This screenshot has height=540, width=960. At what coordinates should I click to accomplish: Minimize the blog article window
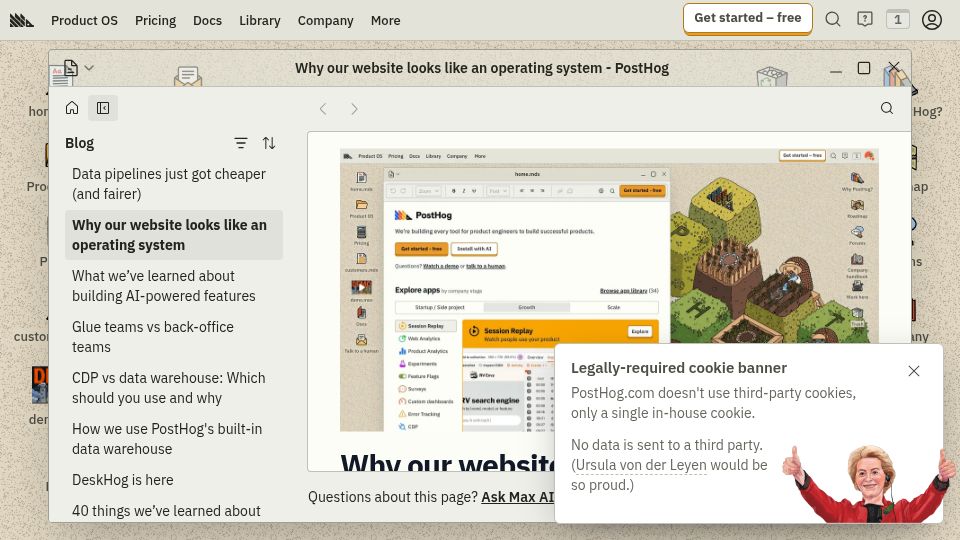(x=836, y=69)
